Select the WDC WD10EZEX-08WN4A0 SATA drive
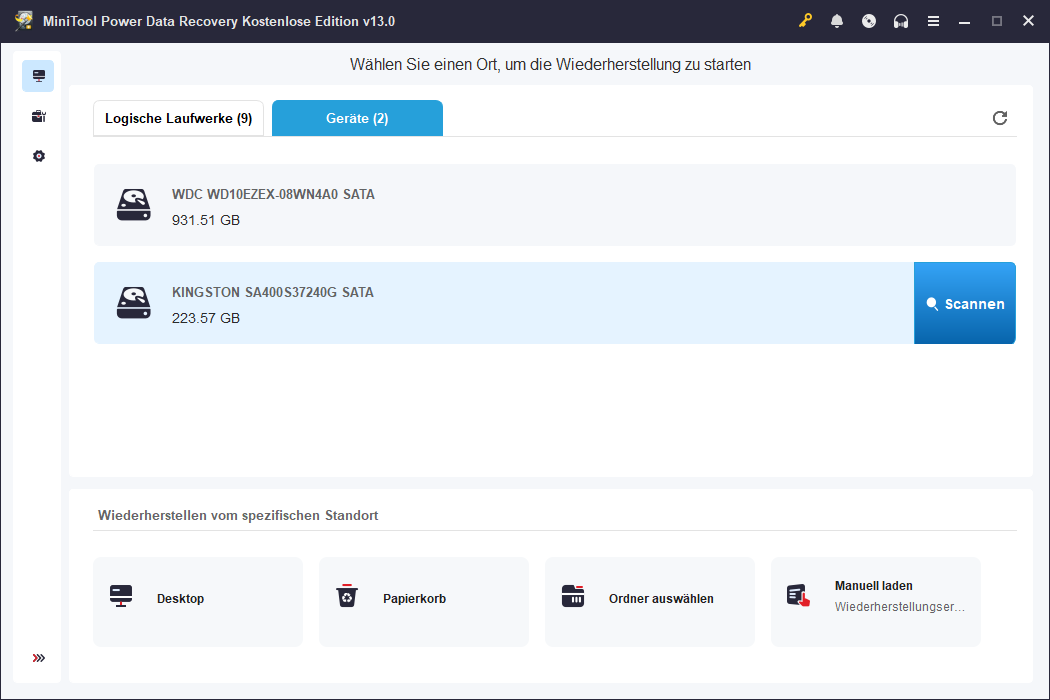1050x700 pixels. click(554, 205)
